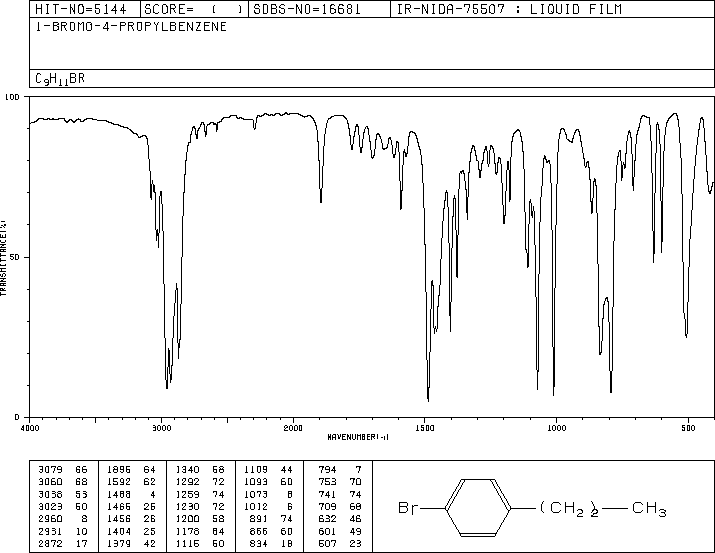
Task: Select the (CH2)2 group in the structure
Action: click(x=569, y=509)
